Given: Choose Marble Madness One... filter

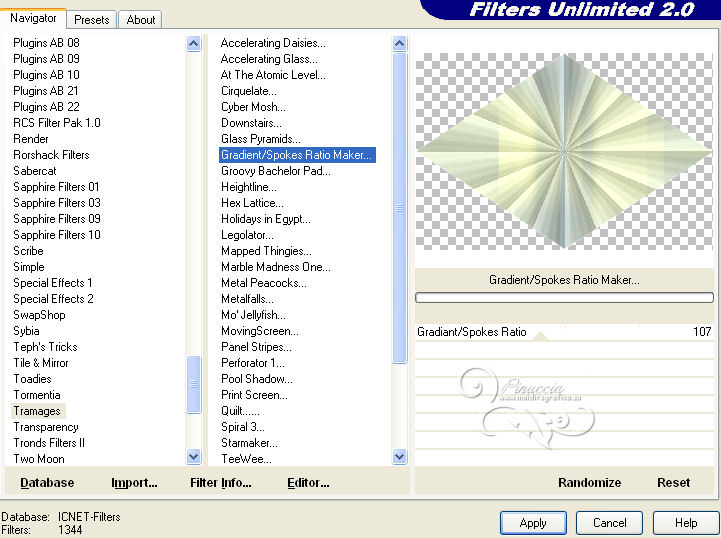Looking at the screenshot, I should tap(276, 267).
